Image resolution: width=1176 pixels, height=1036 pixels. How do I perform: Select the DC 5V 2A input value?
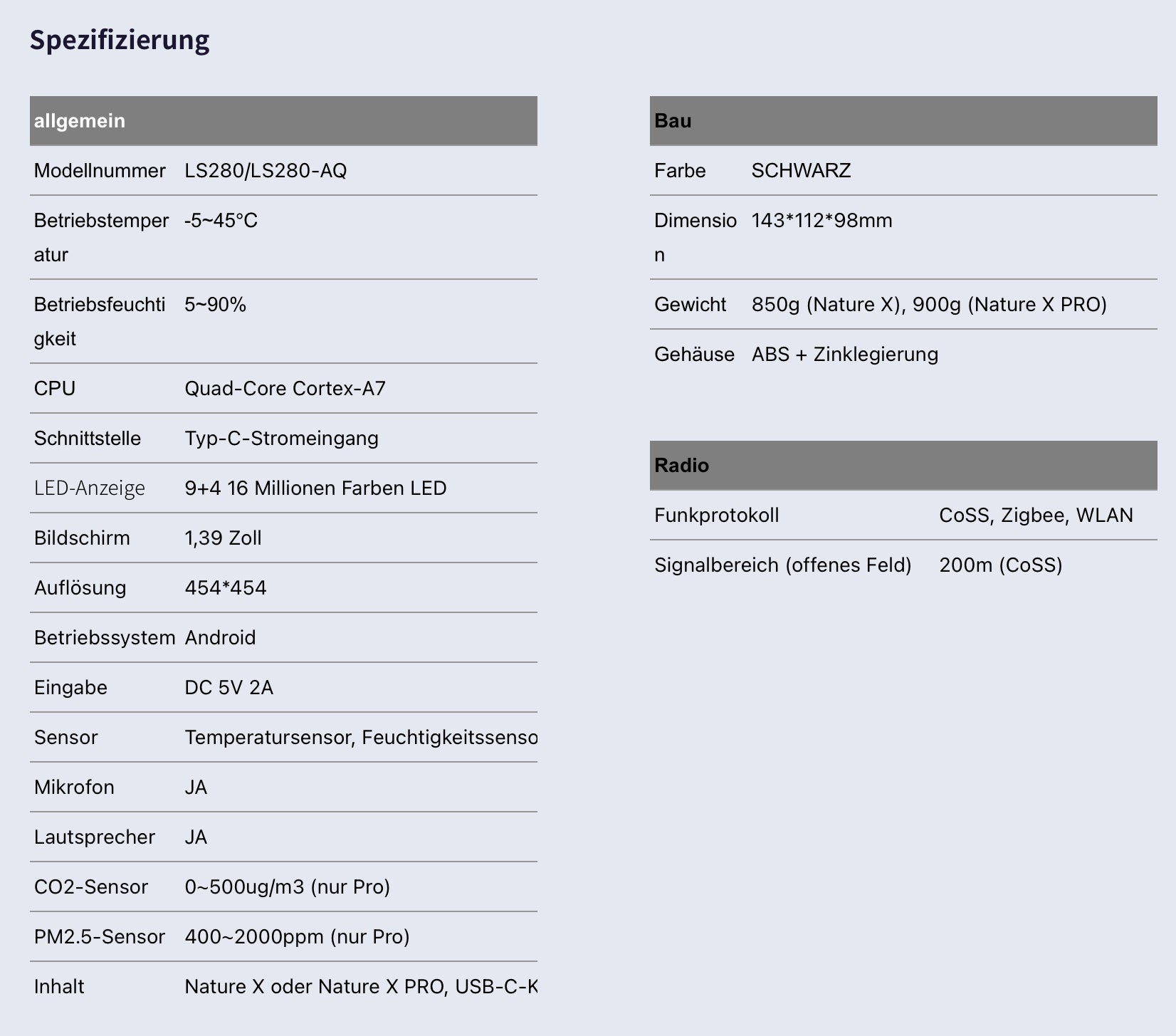coord(229,688)
